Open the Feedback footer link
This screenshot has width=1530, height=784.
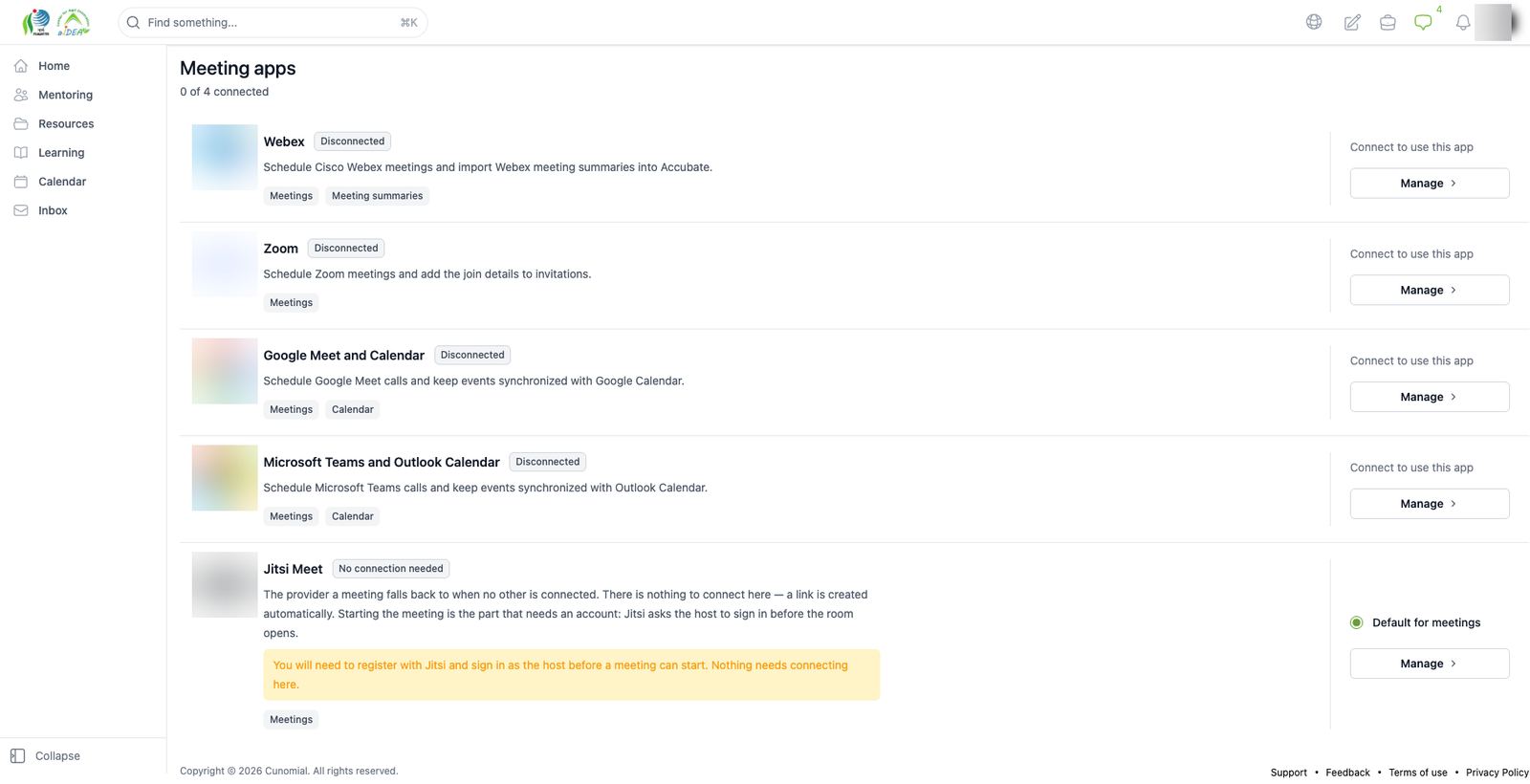[1347, 773]
